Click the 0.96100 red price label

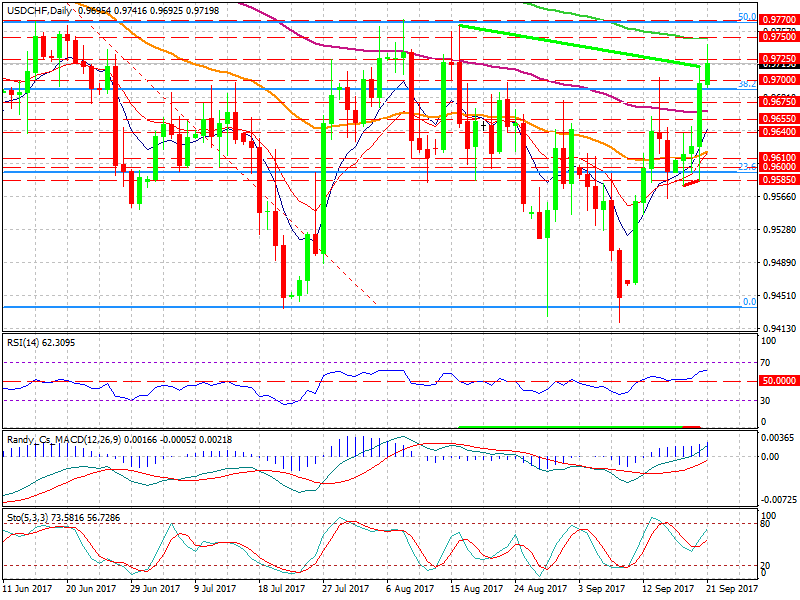(x=778, y=158)
